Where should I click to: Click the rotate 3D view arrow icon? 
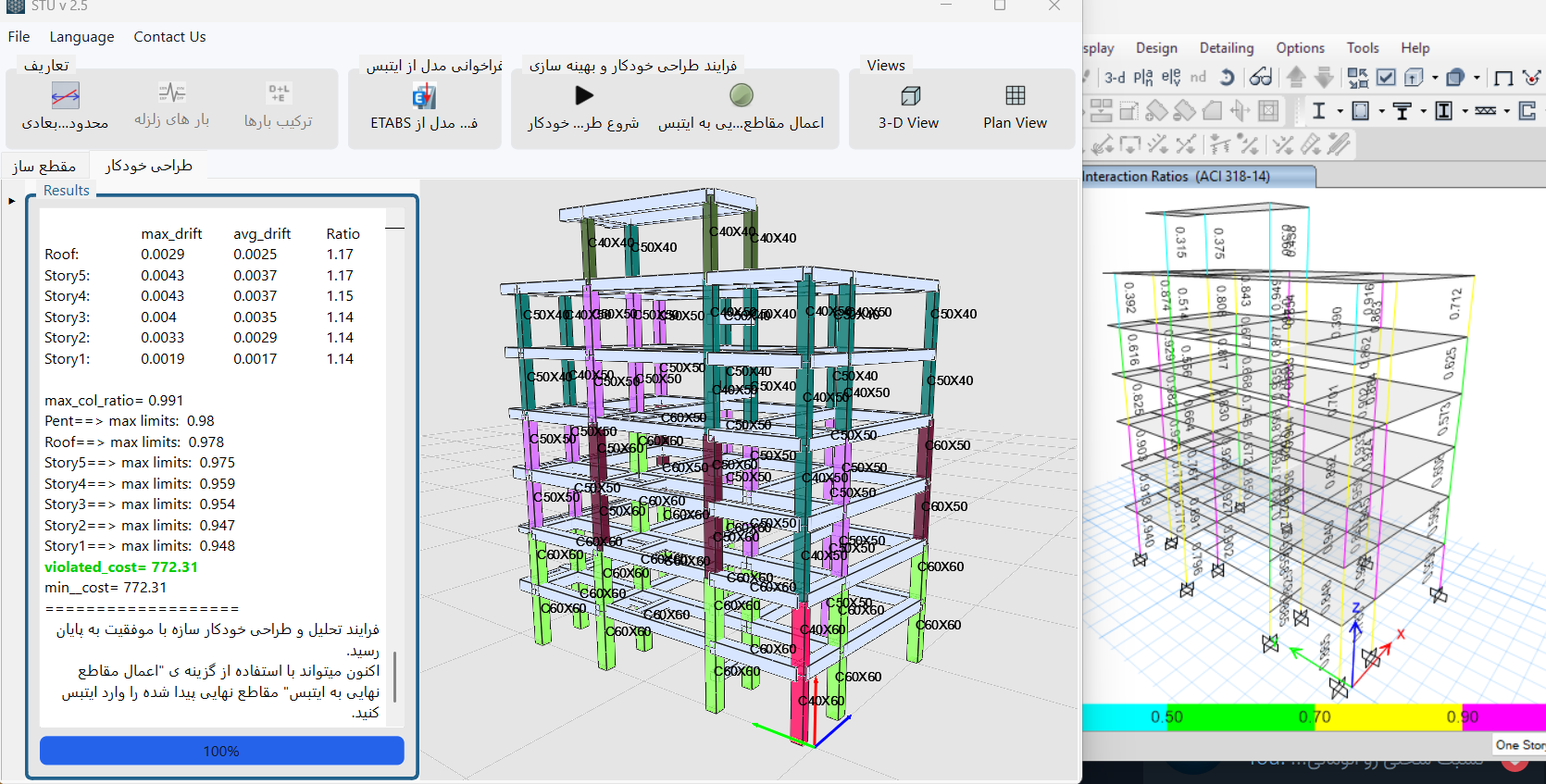click(x=1228, y=78)
